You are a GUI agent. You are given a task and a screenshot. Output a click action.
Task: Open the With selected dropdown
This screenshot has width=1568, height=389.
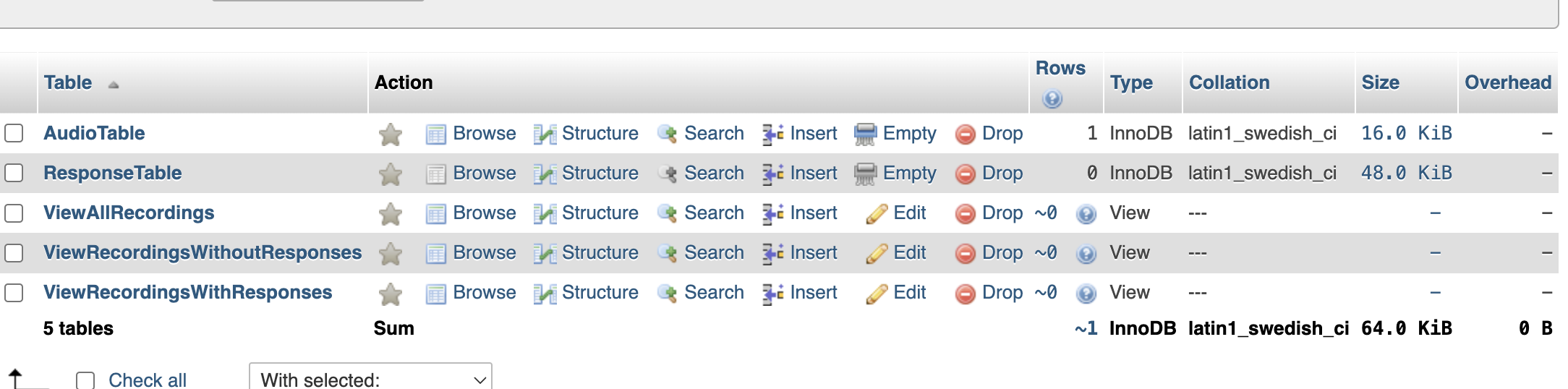[x=370, y=377]
